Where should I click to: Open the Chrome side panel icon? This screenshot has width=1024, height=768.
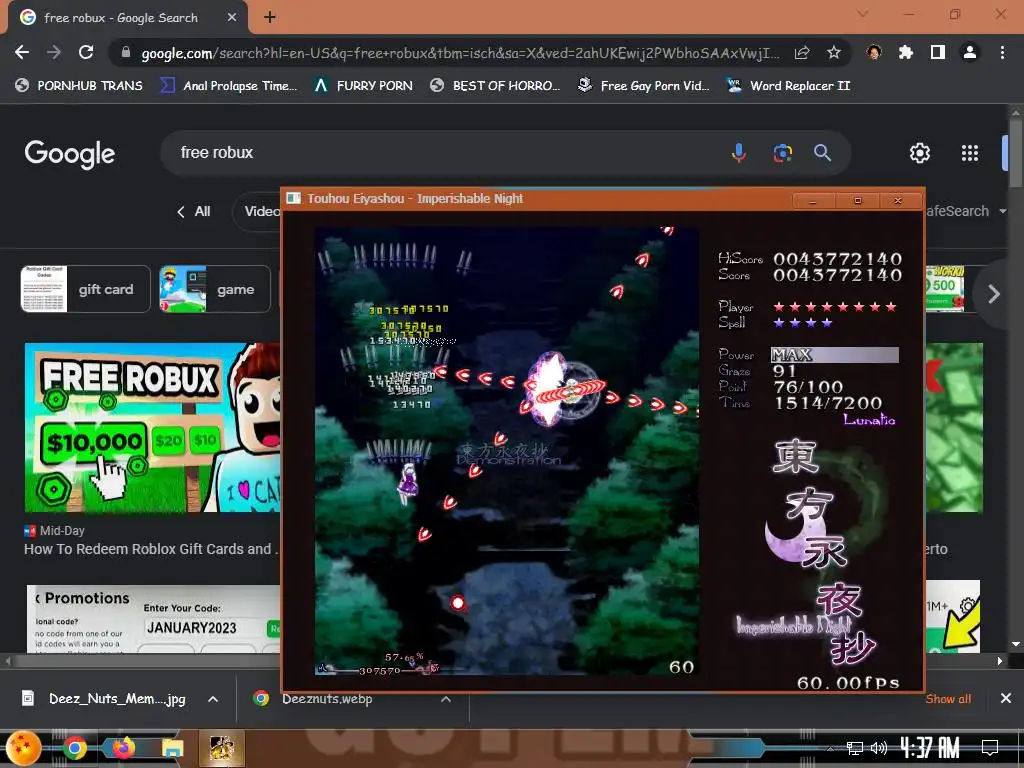938,52
